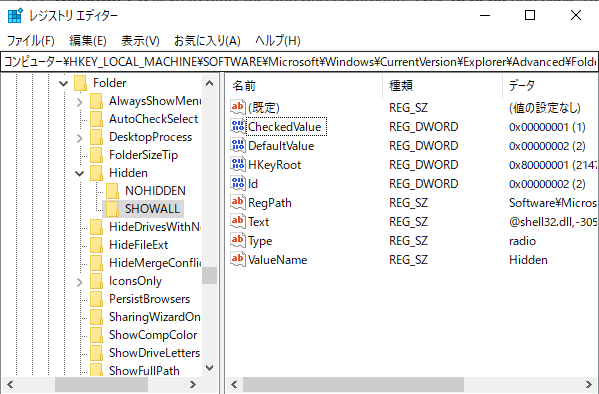
Task: Click the FolderSizeTip folder icon
Action: [x=96, y=155]
